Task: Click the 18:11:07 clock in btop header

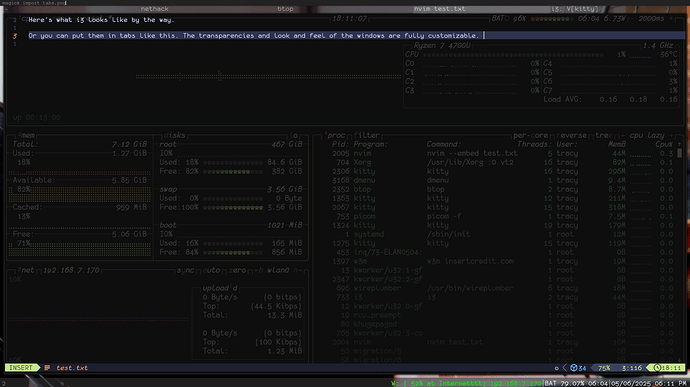Action: point(349,18)
